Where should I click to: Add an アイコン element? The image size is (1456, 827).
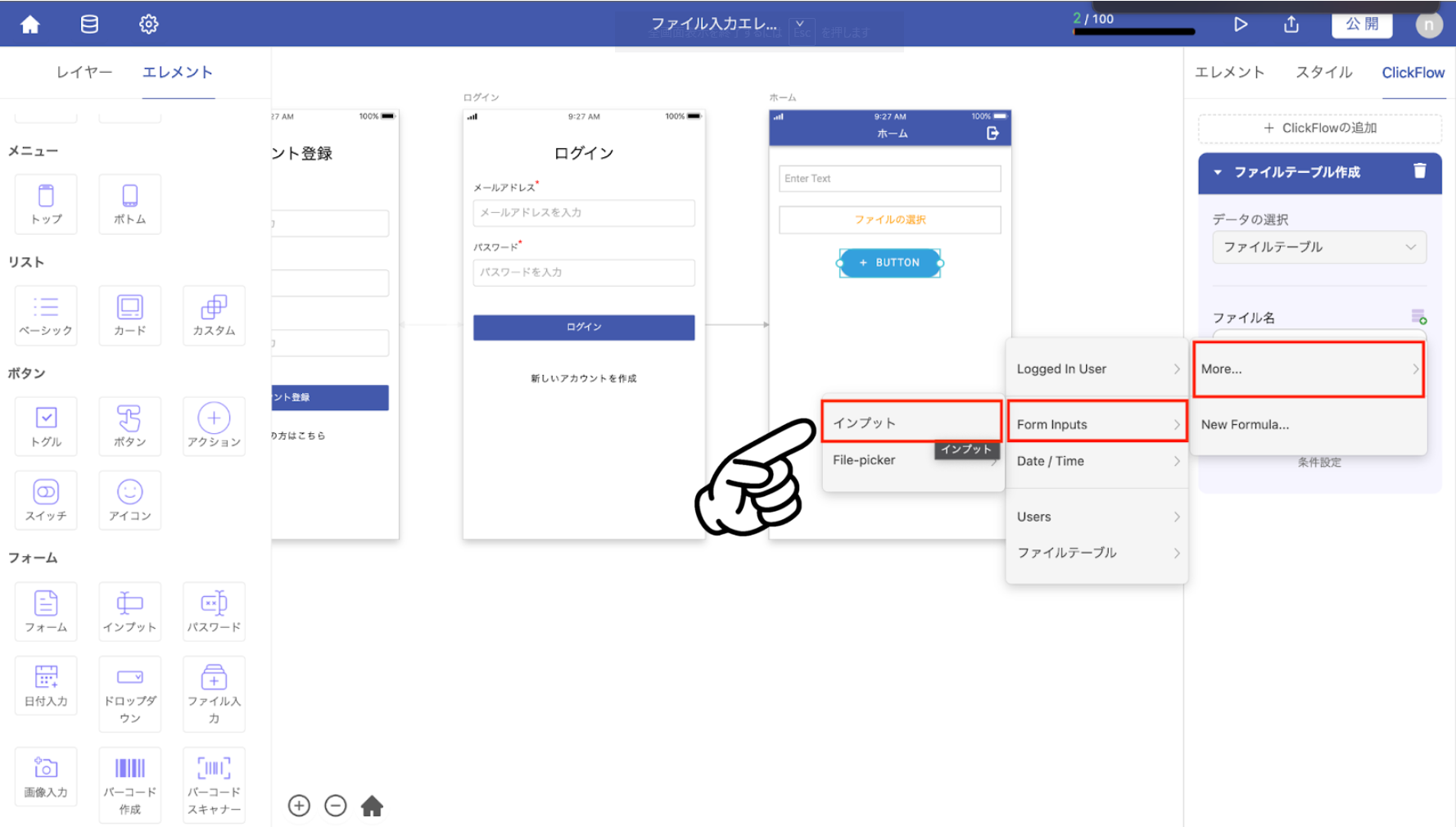pos(129,500)
